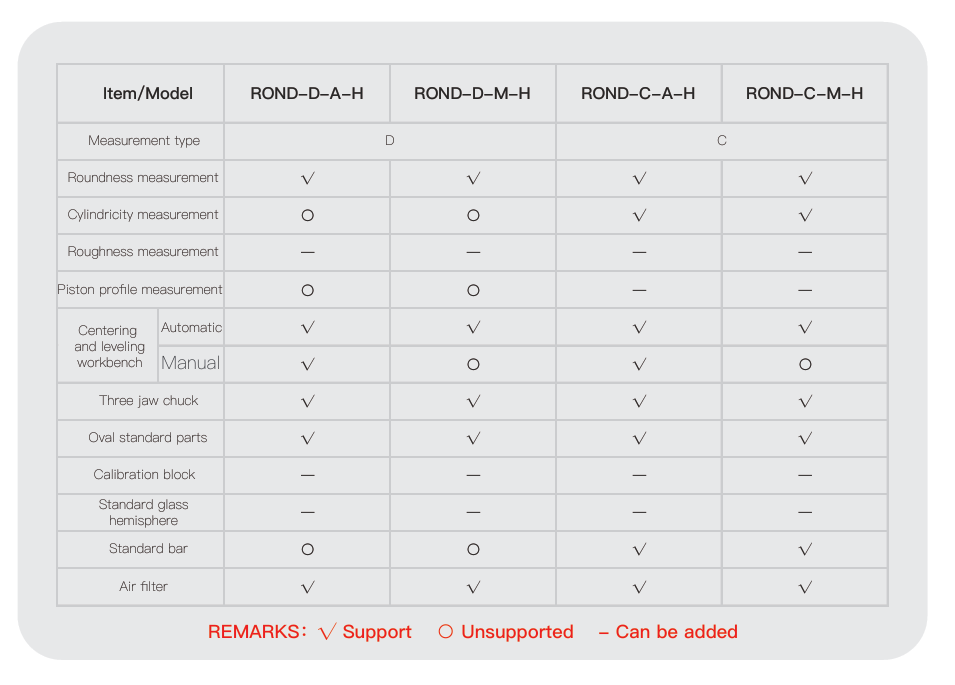Select the Three jaw chuck checkmark under ROND-C-A-H
The height and width of the screenshot is (685, 955).
click(x=639, y=402)
